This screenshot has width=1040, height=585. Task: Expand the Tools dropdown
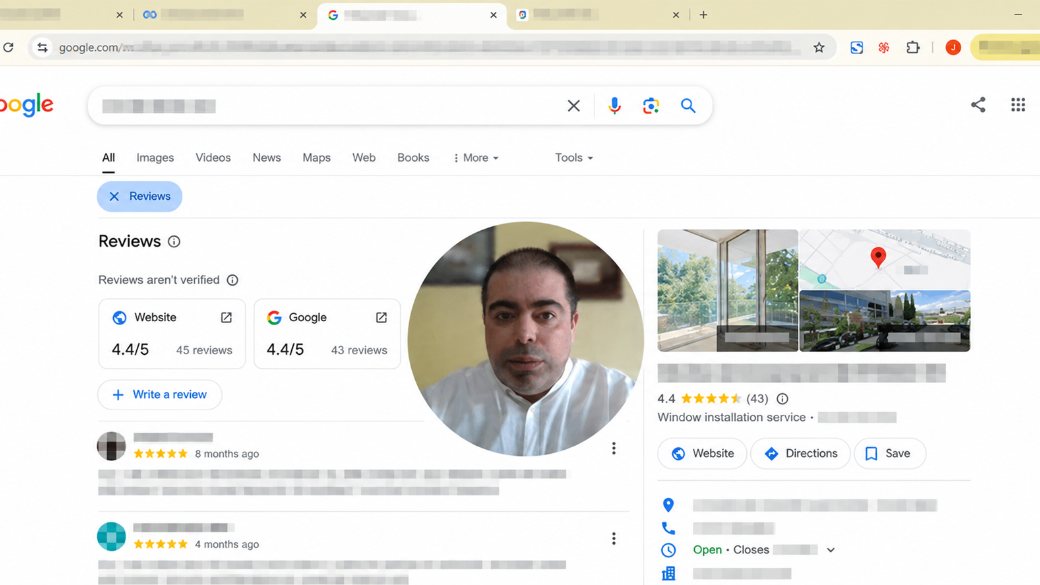click(x=574, y=158)
